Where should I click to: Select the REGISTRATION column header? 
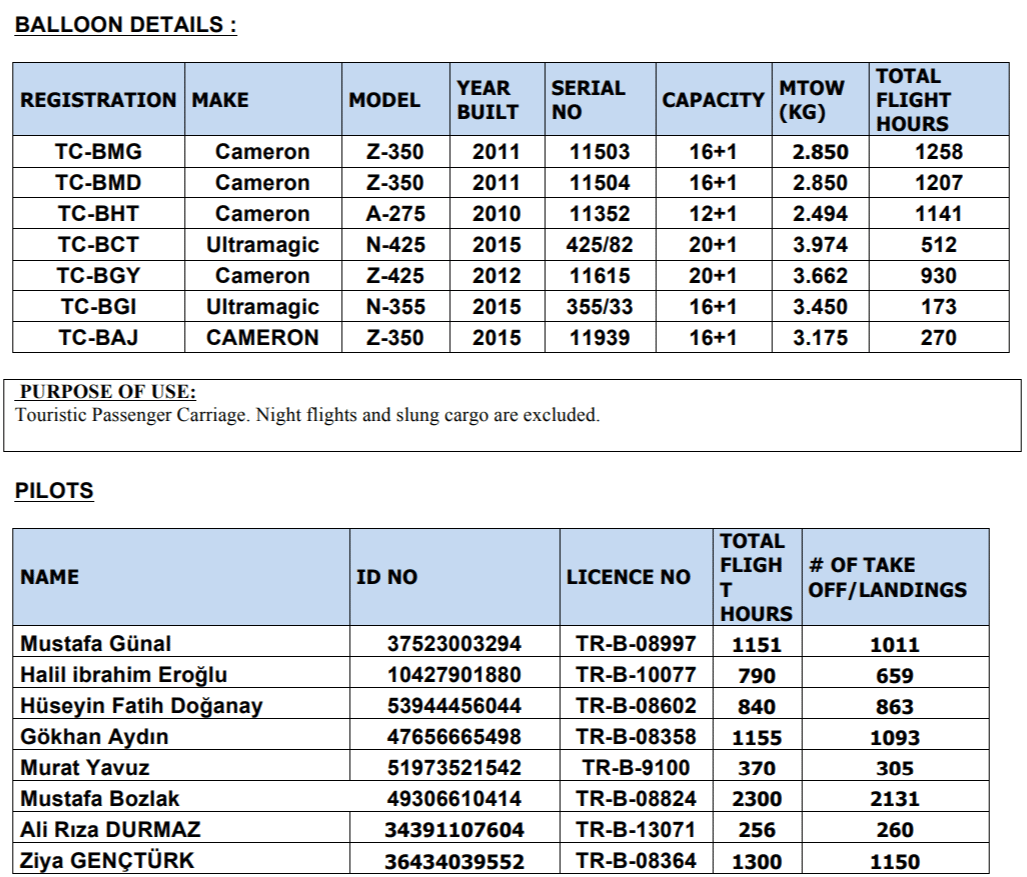point(98,100)
